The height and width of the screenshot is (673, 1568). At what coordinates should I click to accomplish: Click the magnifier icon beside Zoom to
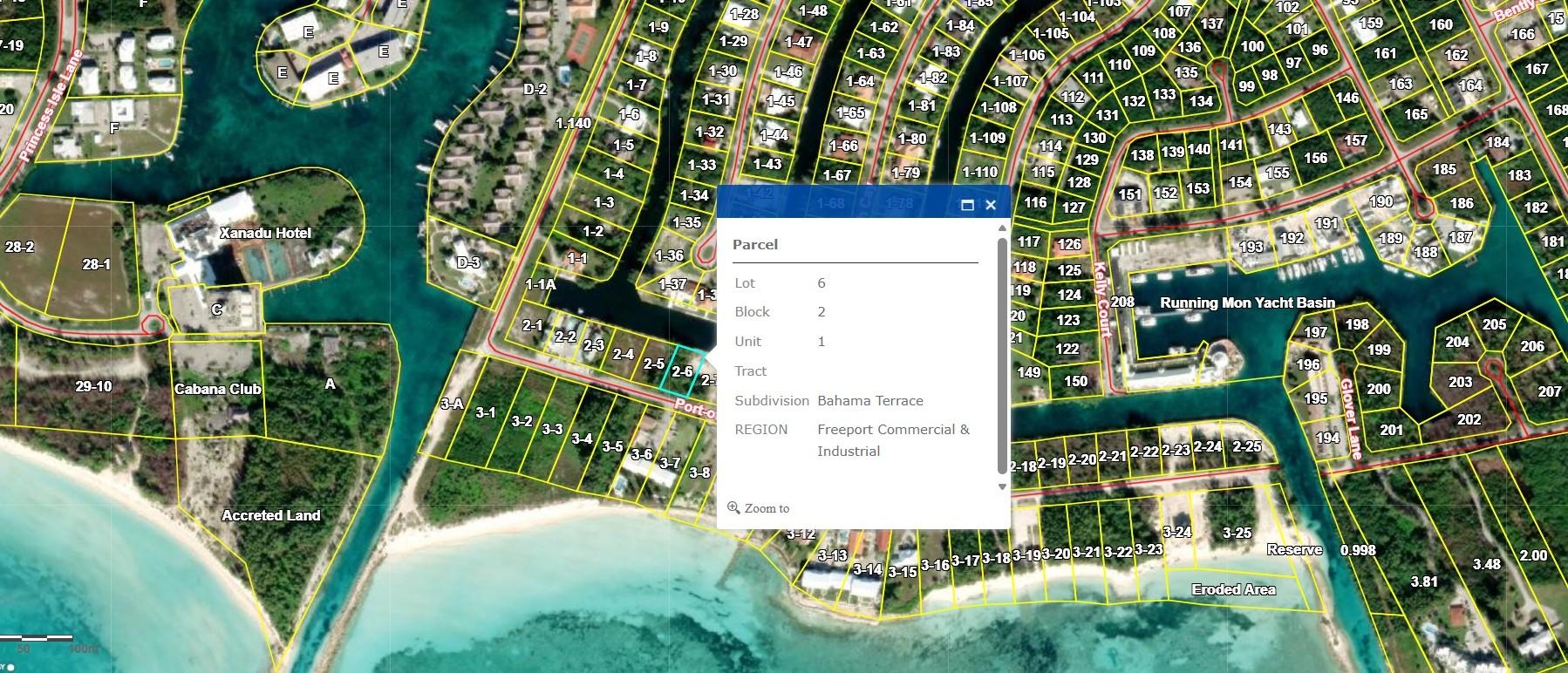pyautogui.click(x=733, y=507)
